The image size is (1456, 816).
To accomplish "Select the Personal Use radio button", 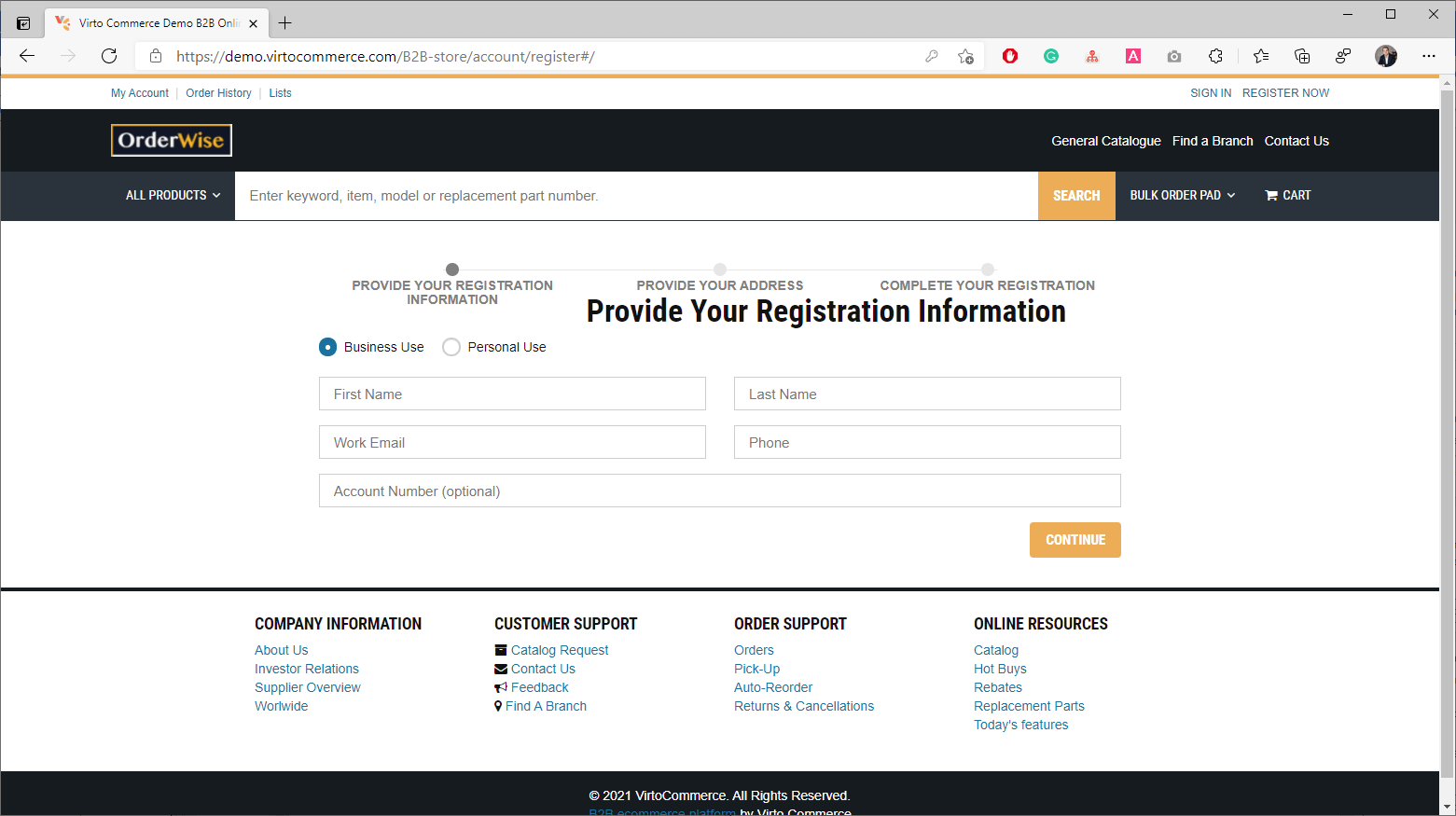I will (x=451, y=347).
